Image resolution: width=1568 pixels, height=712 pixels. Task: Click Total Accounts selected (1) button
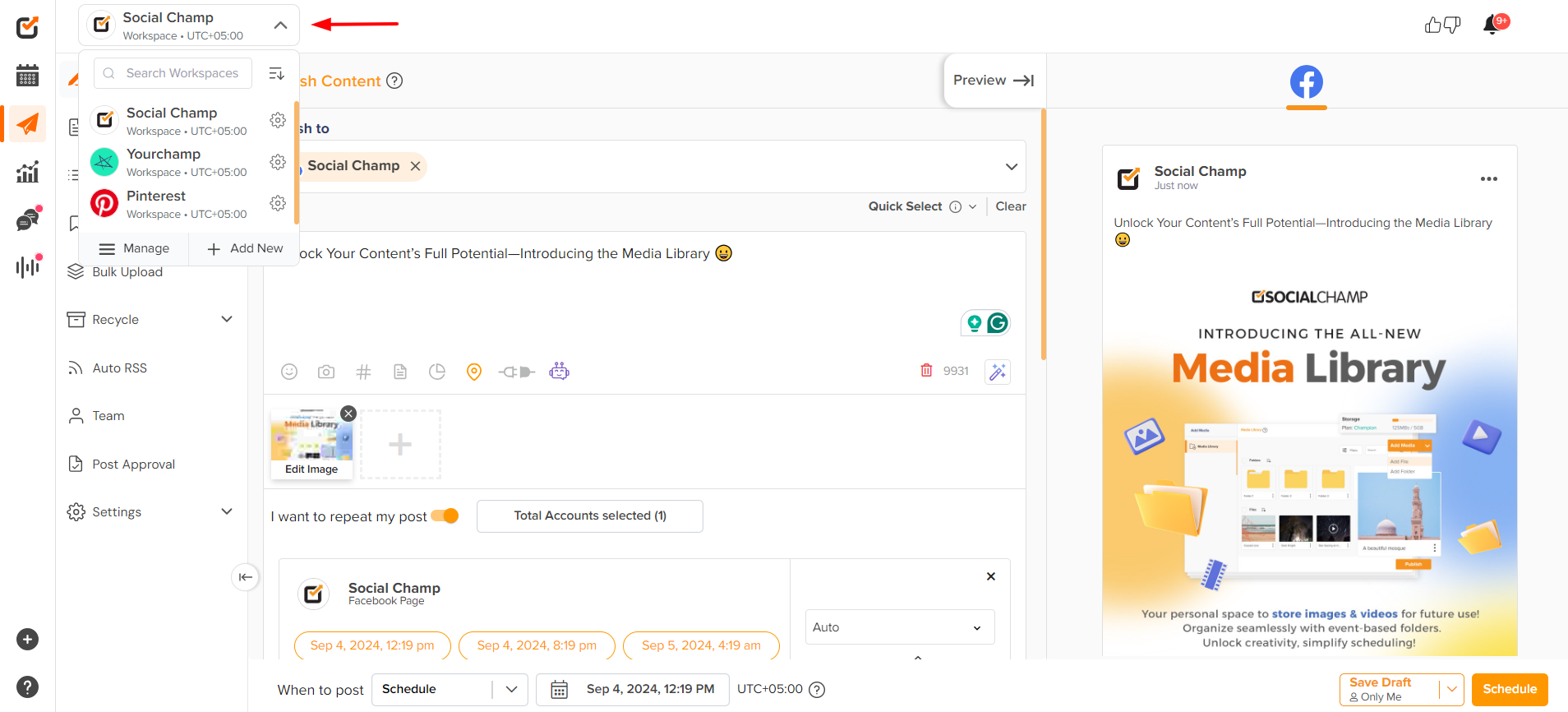[590, 516]
